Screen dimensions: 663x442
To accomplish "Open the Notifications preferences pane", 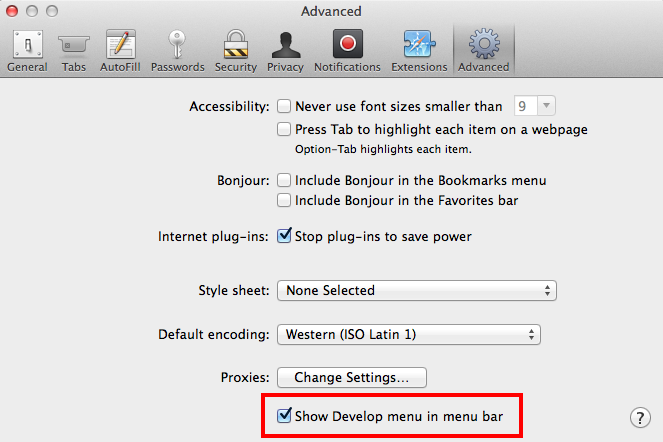I will click(347, 50).
